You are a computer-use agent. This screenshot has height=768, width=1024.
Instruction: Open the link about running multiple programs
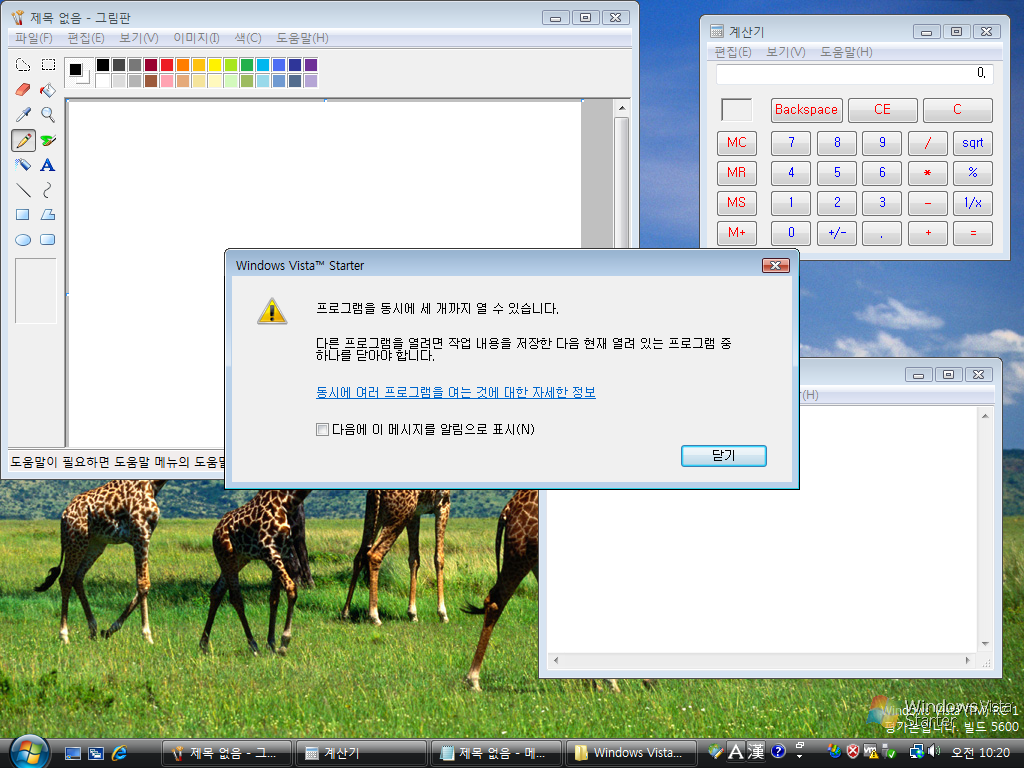pos(456,392)
